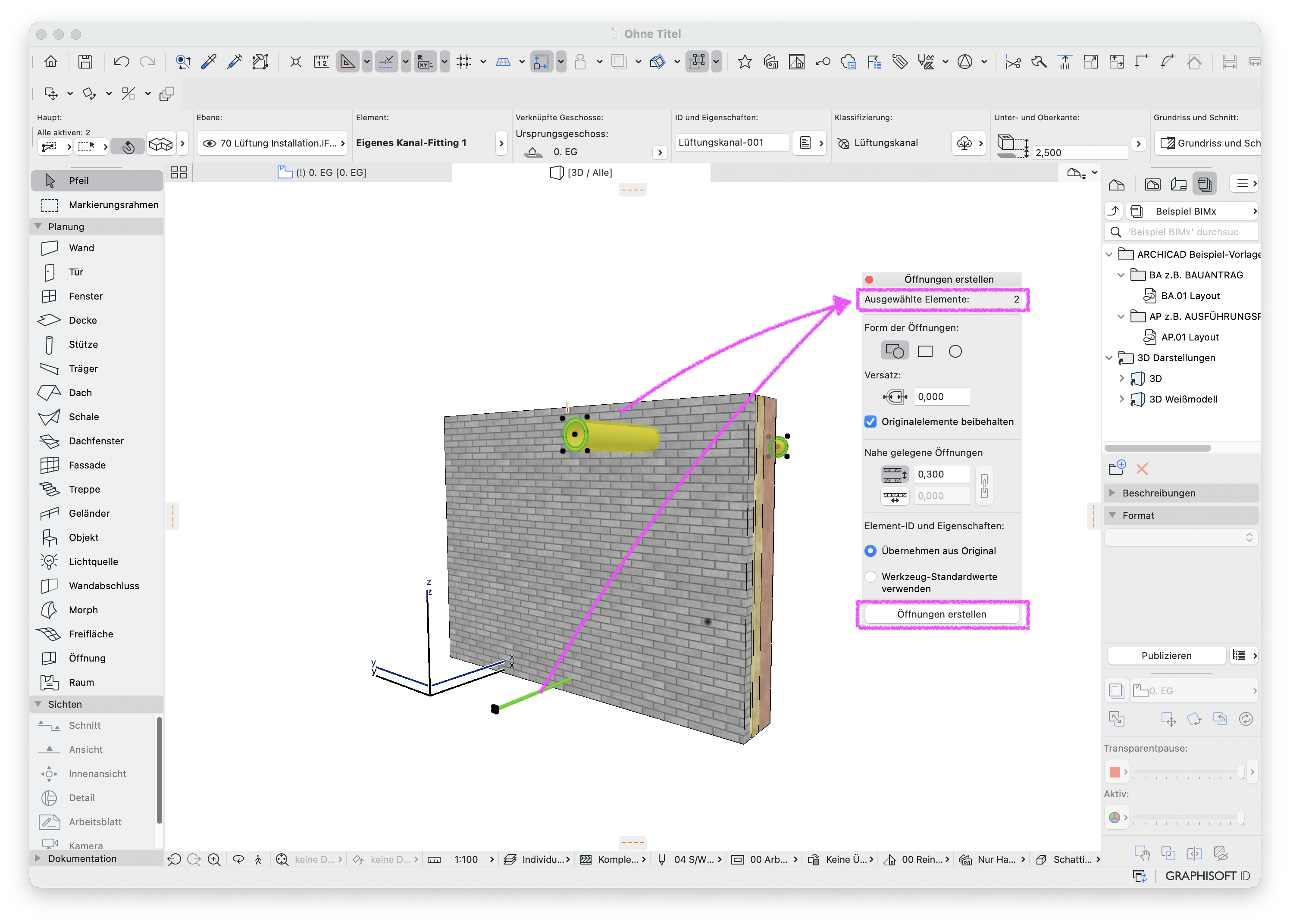Click the Transparentpause red color swatch
This screenshot has height=924, width=1290.
coord(1115,771)
